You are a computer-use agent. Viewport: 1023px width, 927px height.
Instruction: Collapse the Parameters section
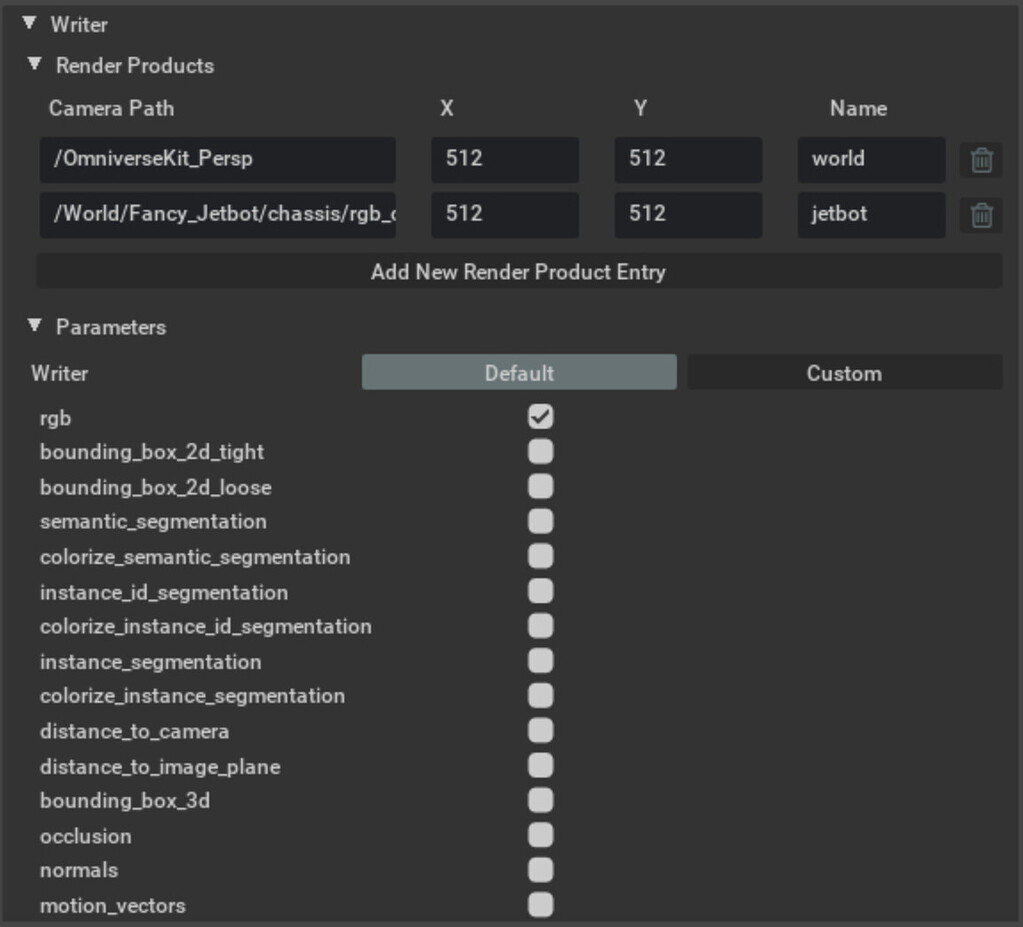[x=36, y=327]
